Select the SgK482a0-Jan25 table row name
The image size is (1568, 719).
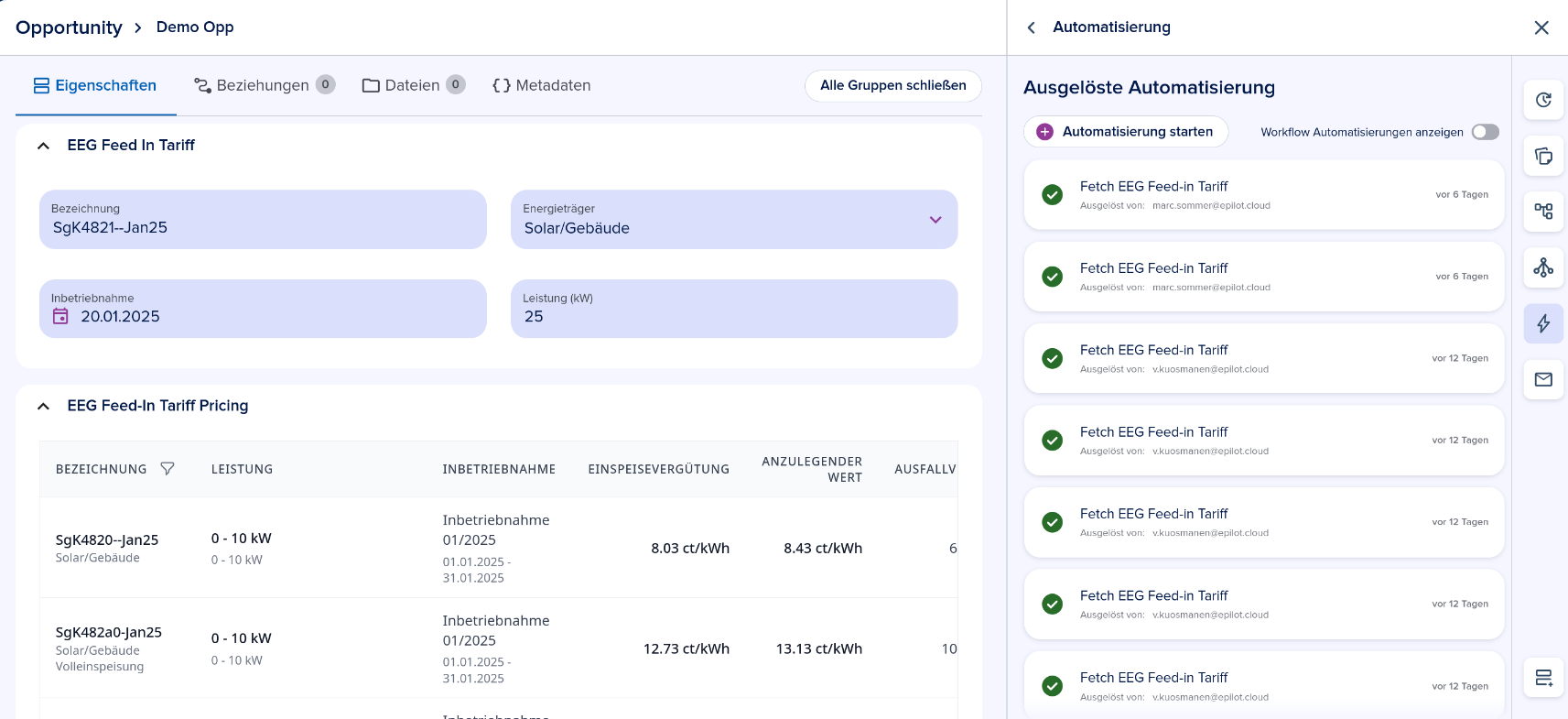pyautogui.click(x=109, y=632)
